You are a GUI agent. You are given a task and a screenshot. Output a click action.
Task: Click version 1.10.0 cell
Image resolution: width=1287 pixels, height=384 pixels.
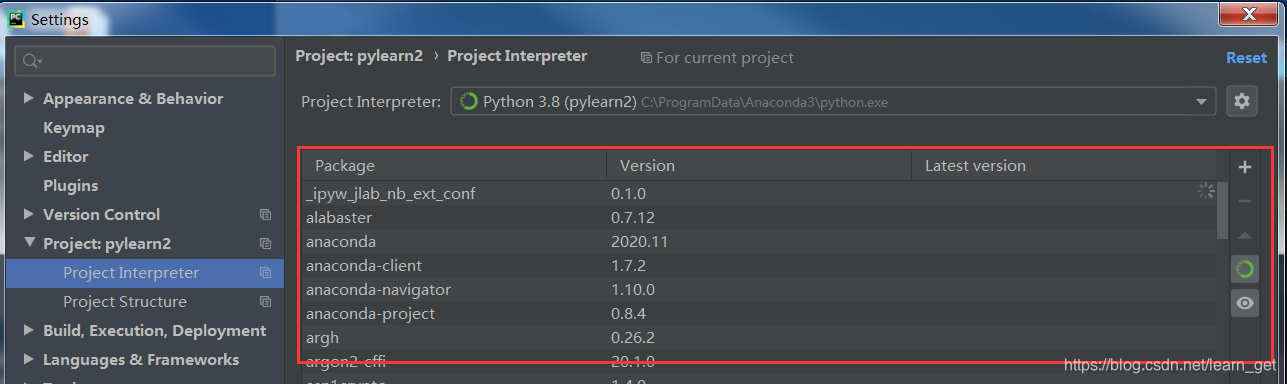tap(633, 289)
